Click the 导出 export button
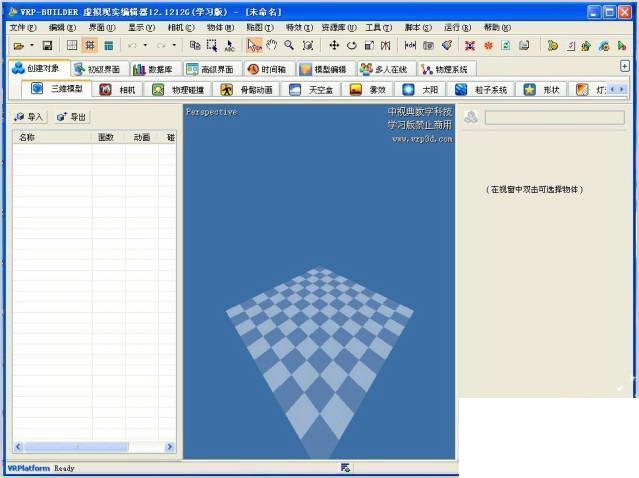Screen dimensions: 639x478 point(72,117)
